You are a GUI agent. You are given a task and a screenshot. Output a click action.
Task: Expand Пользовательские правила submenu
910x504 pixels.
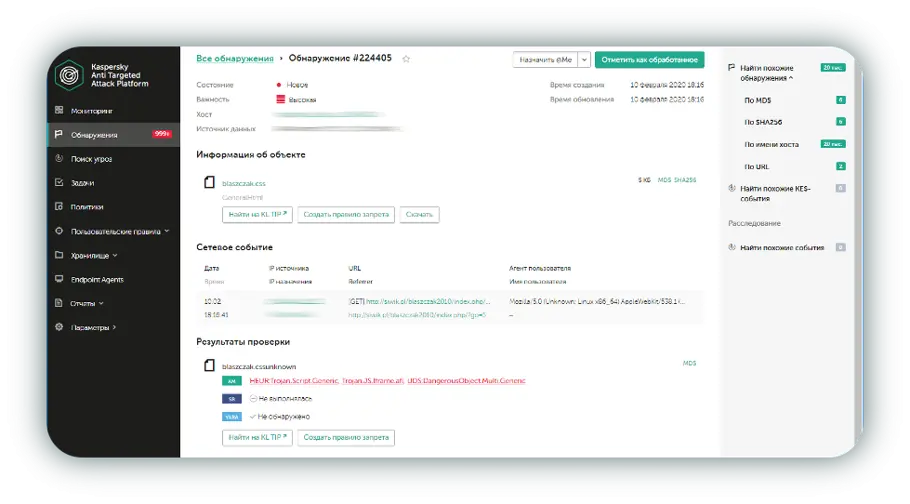point(167,231)
